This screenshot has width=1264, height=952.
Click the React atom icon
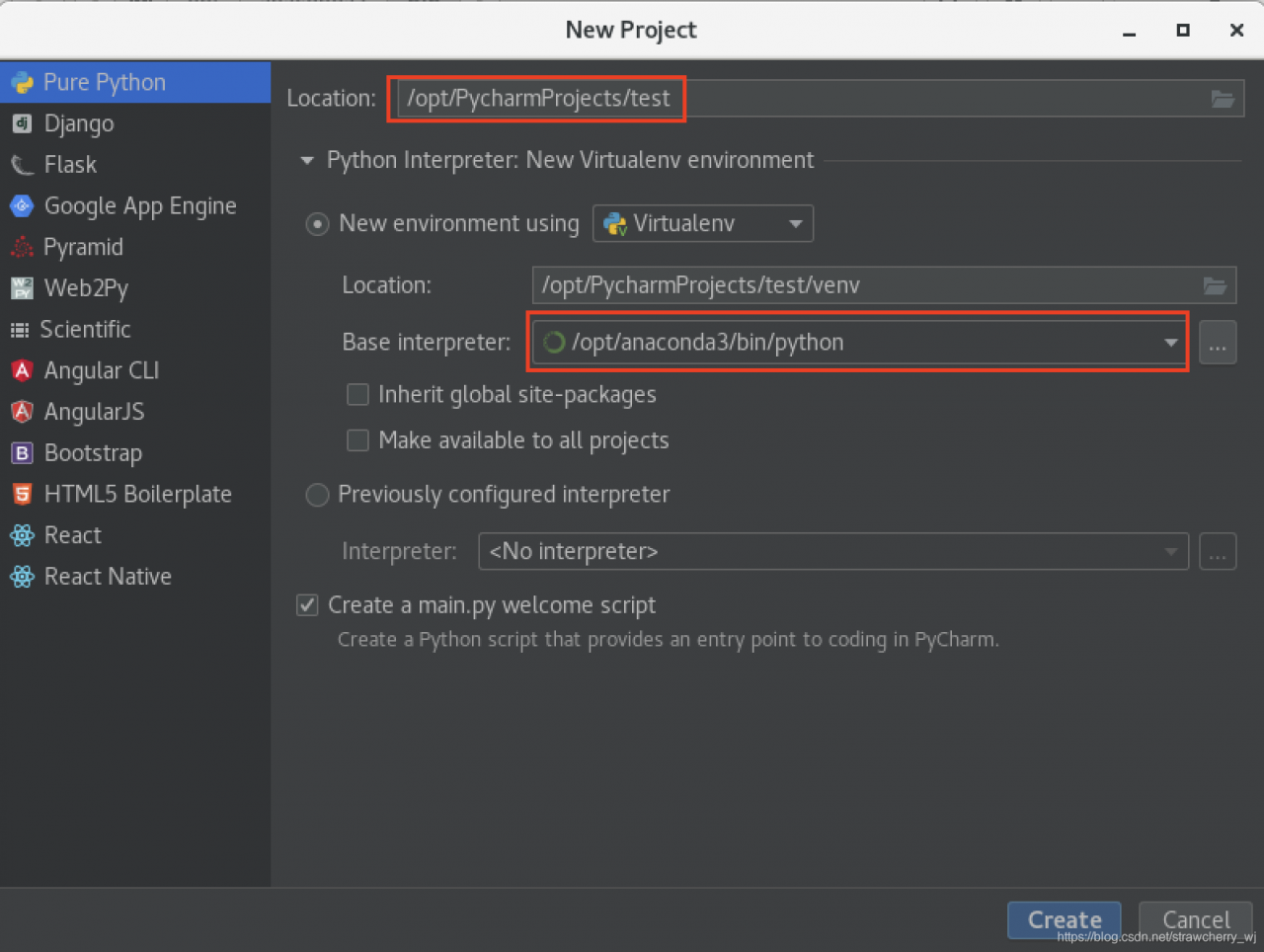22,535
